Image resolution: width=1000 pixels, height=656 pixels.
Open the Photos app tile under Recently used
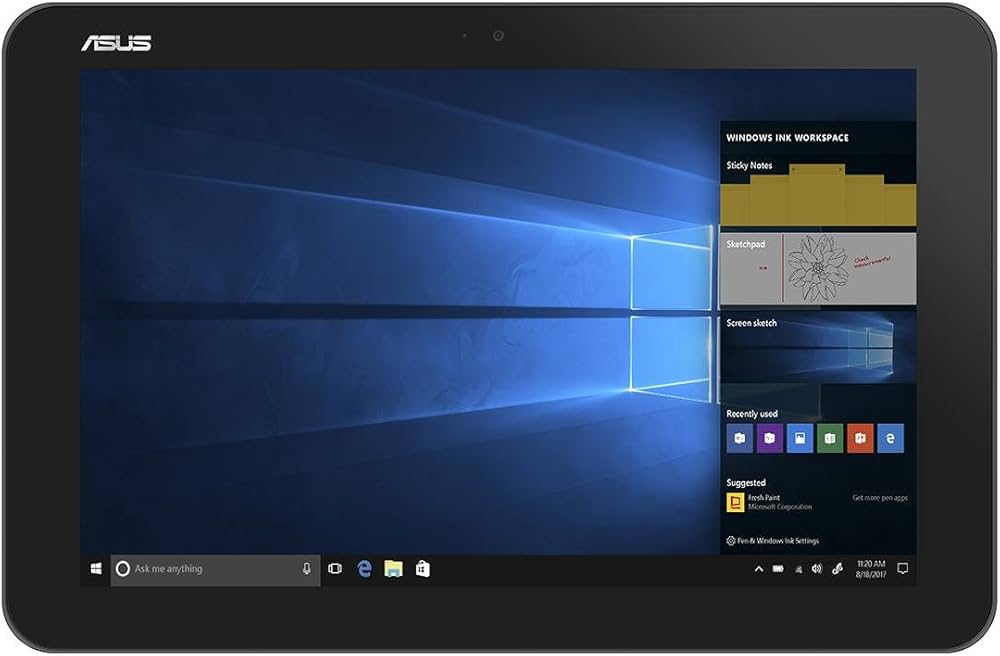[x=800, y=437]
